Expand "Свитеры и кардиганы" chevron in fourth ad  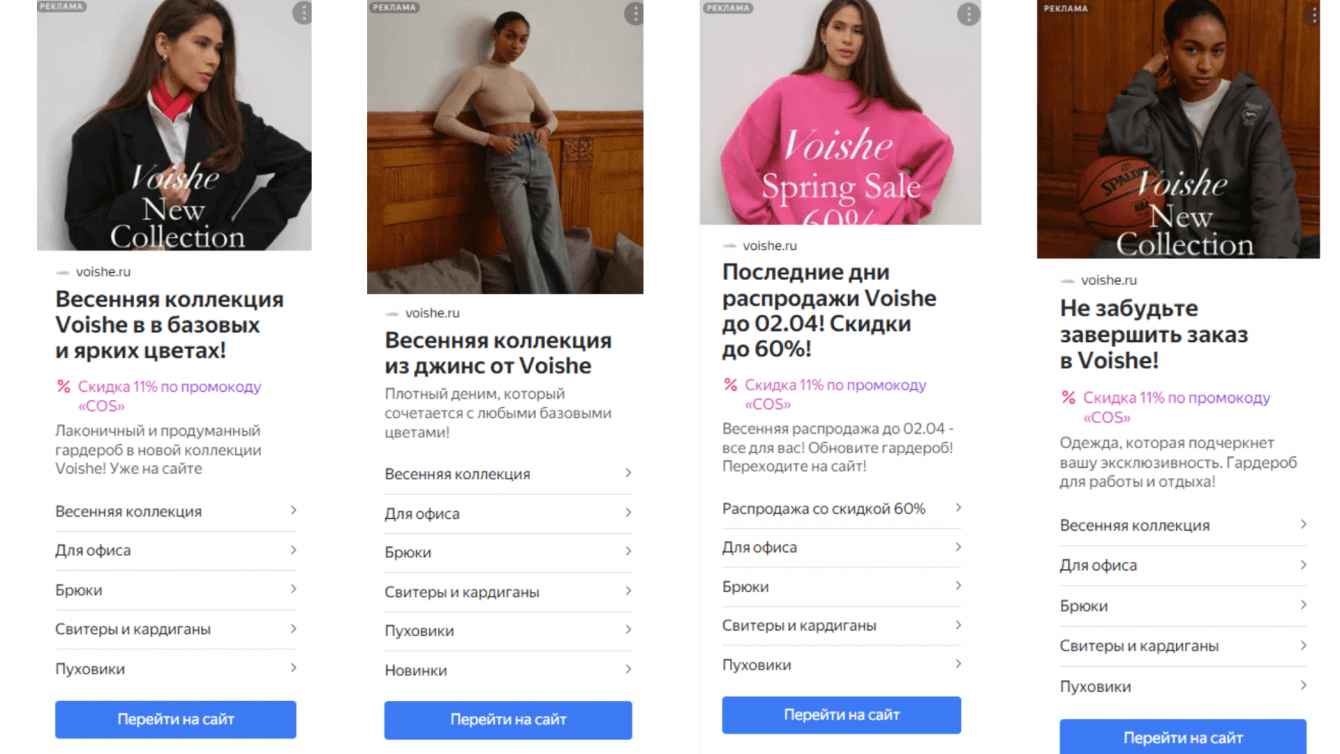(x=1303, y=645)
